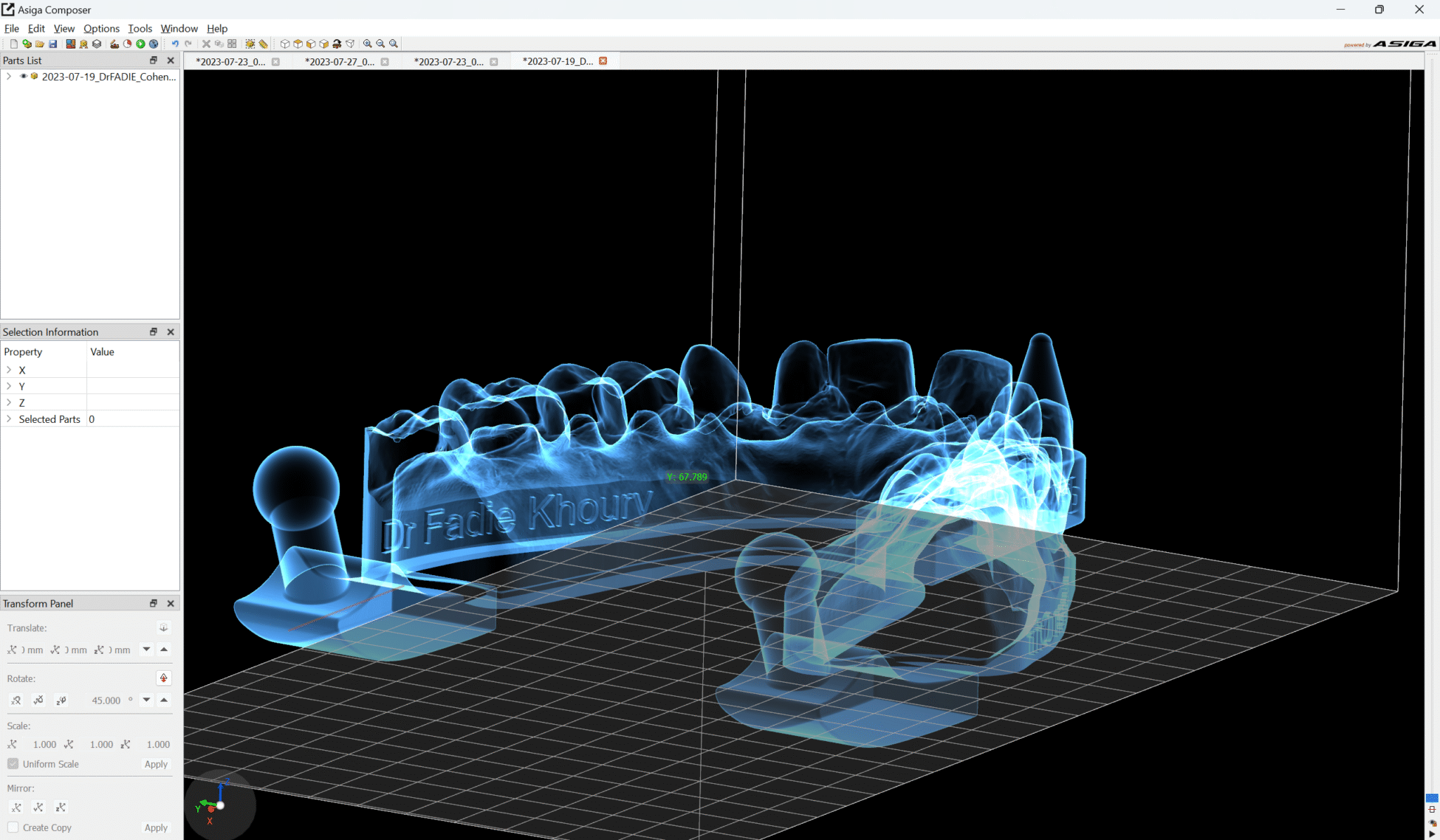Apply the scale values
This screenshot has width=1440, height=840.
tap(156, 764)
